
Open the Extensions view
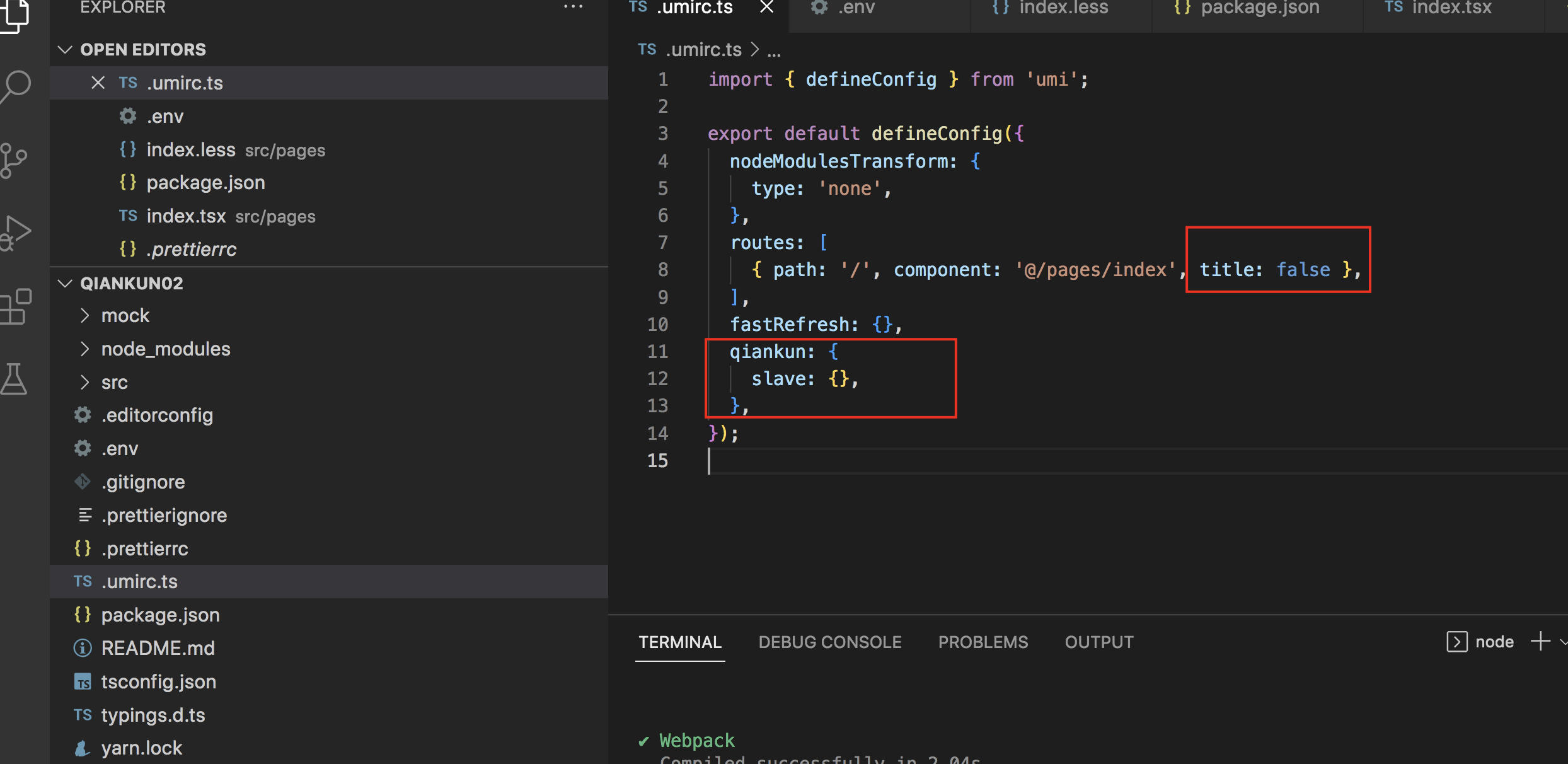coord(16,306)
